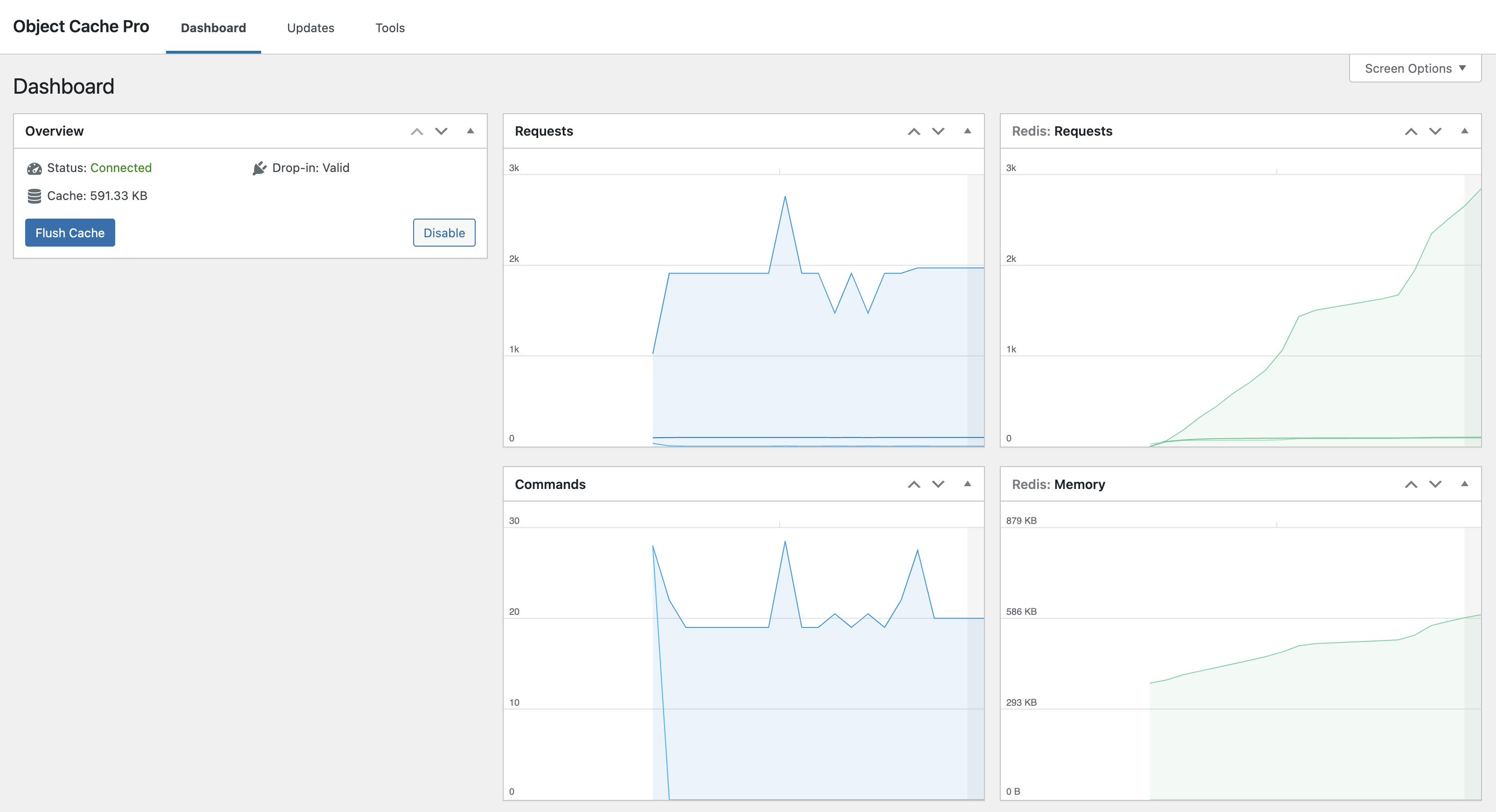Switch to the Updates tab
This screenshot has height=812, width=1496.
tap(310, 28)
